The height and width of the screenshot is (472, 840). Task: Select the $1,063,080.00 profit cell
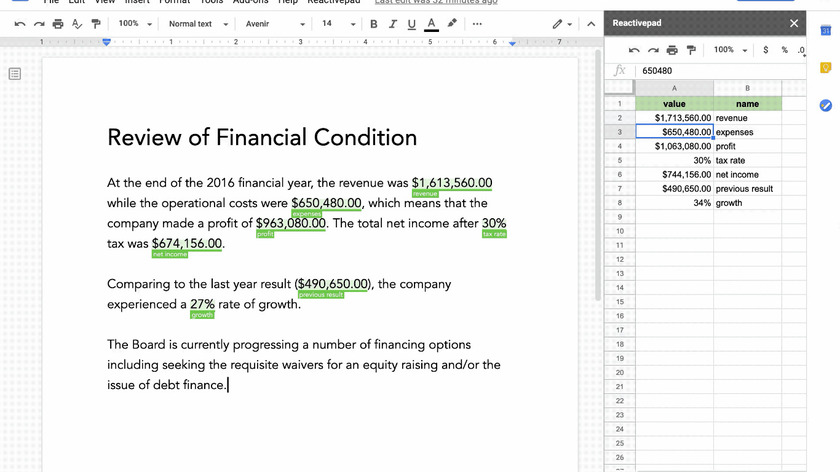point(674,146)
